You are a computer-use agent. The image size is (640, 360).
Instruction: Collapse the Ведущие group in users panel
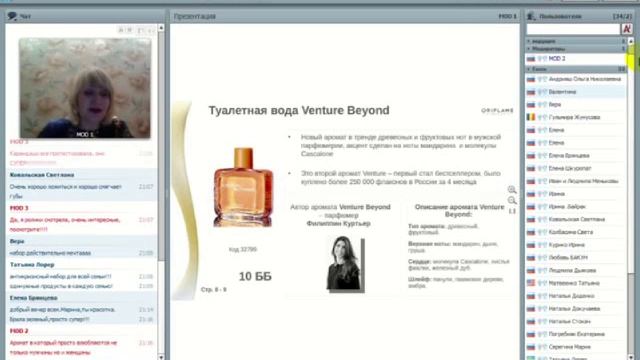tap(529, 41)
